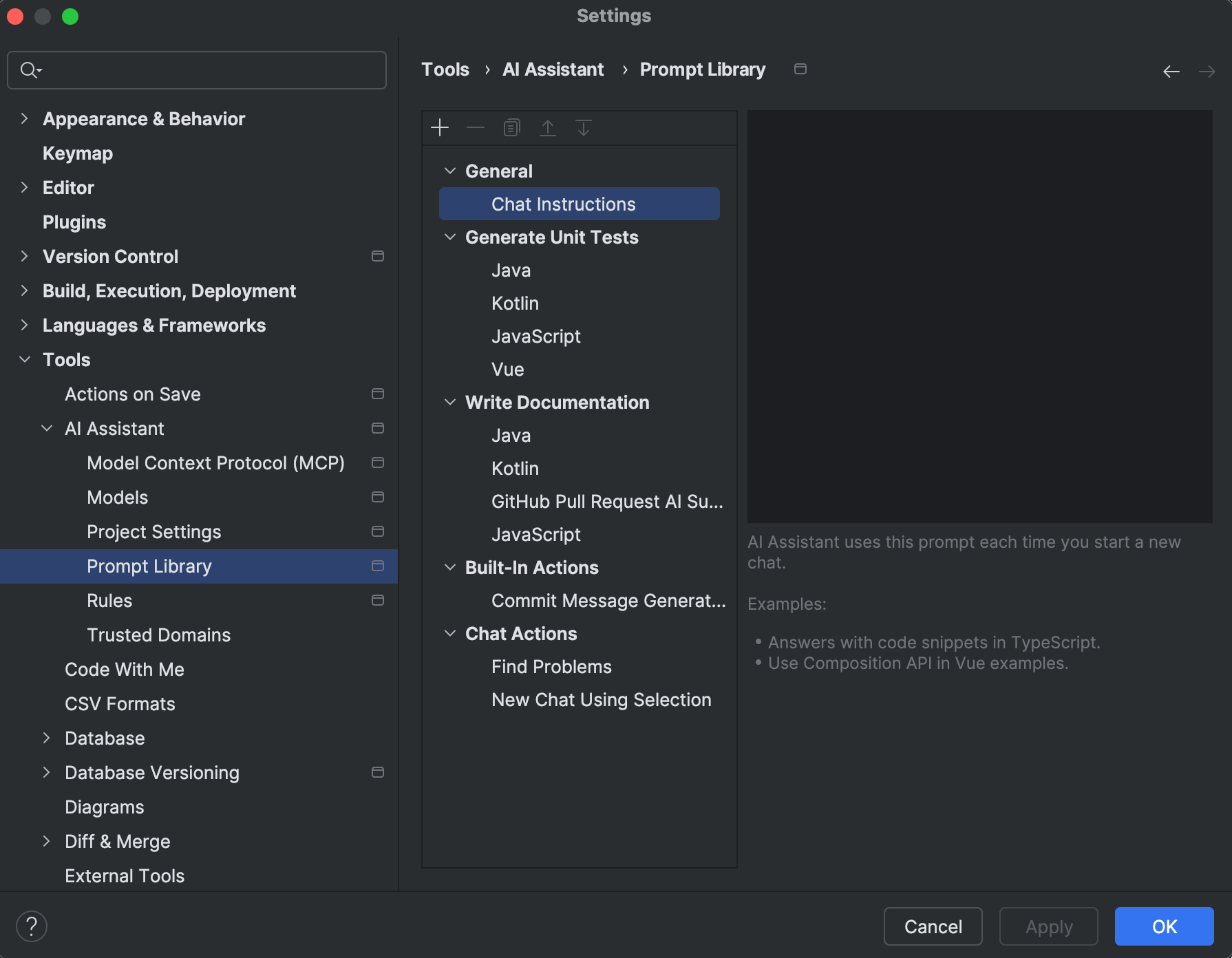This screenshot has height=958, width=1232.
Task: Click the remove prompt minus icon
Action: point(476,128)
